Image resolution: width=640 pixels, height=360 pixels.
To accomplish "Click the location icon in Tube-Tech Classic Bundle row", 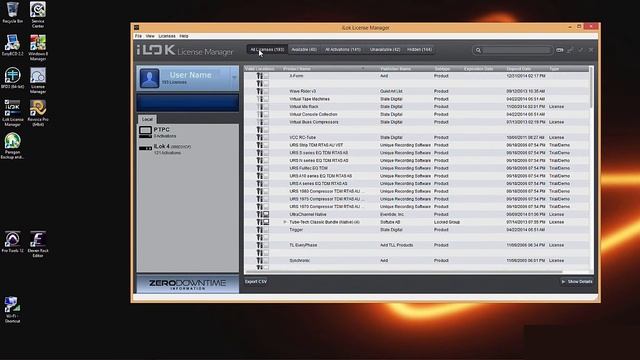I will pos(262,222).
